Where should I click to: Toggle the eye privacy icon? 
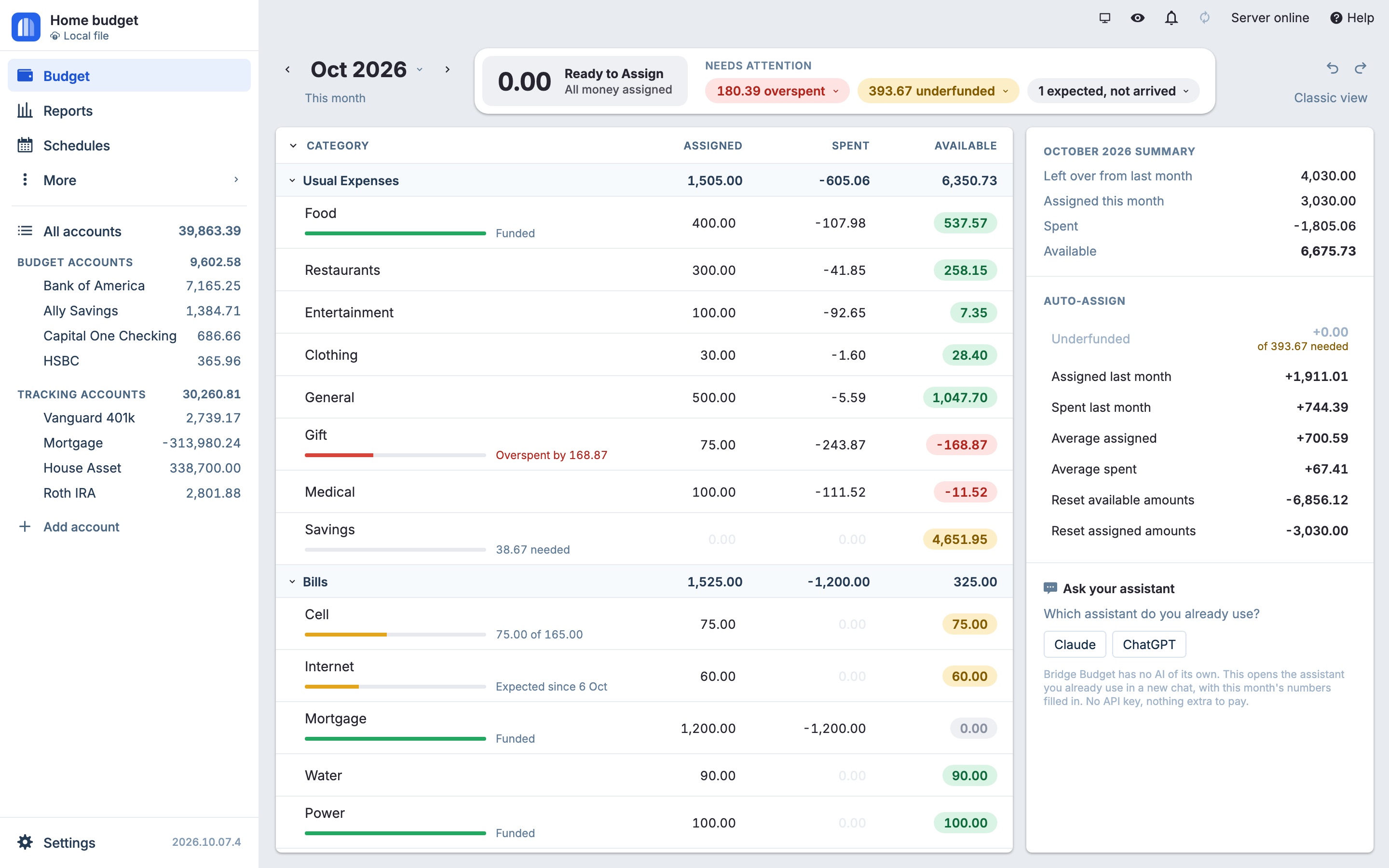tap(1138, 18)
